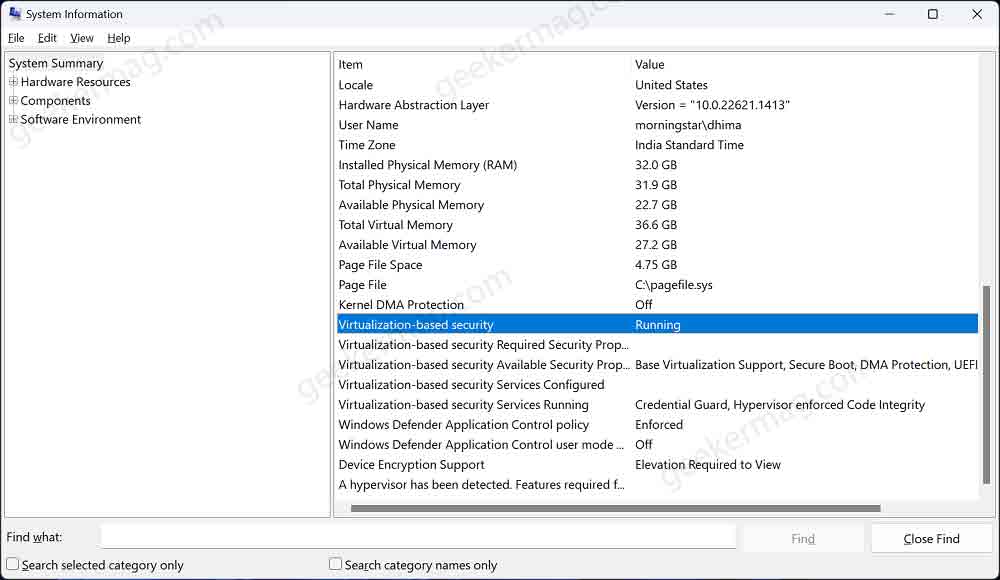Select the Time Zone row
This screenshot has height=580, width=1000.
pyautogui.click(x=658, y=145)
